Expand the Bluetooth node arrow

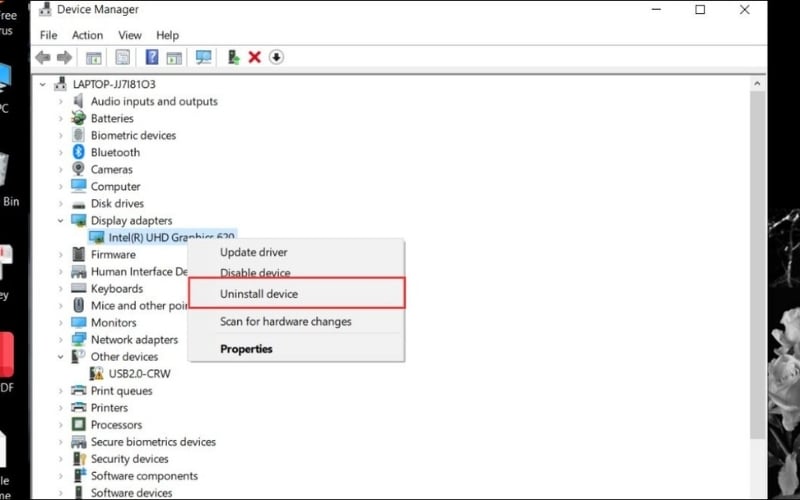click(61, 153)
